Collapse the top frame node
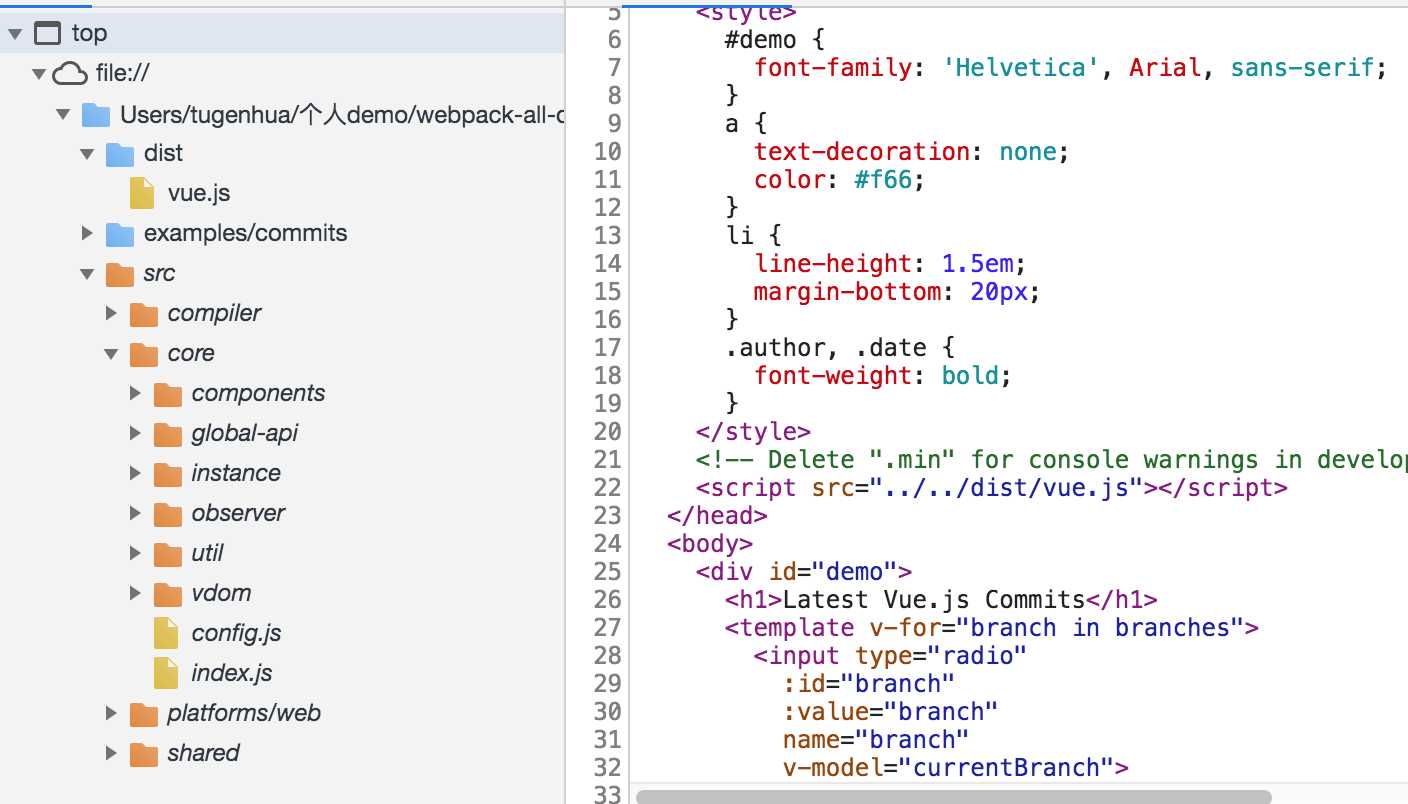The image size is (1408, 804). pos(15,34)
